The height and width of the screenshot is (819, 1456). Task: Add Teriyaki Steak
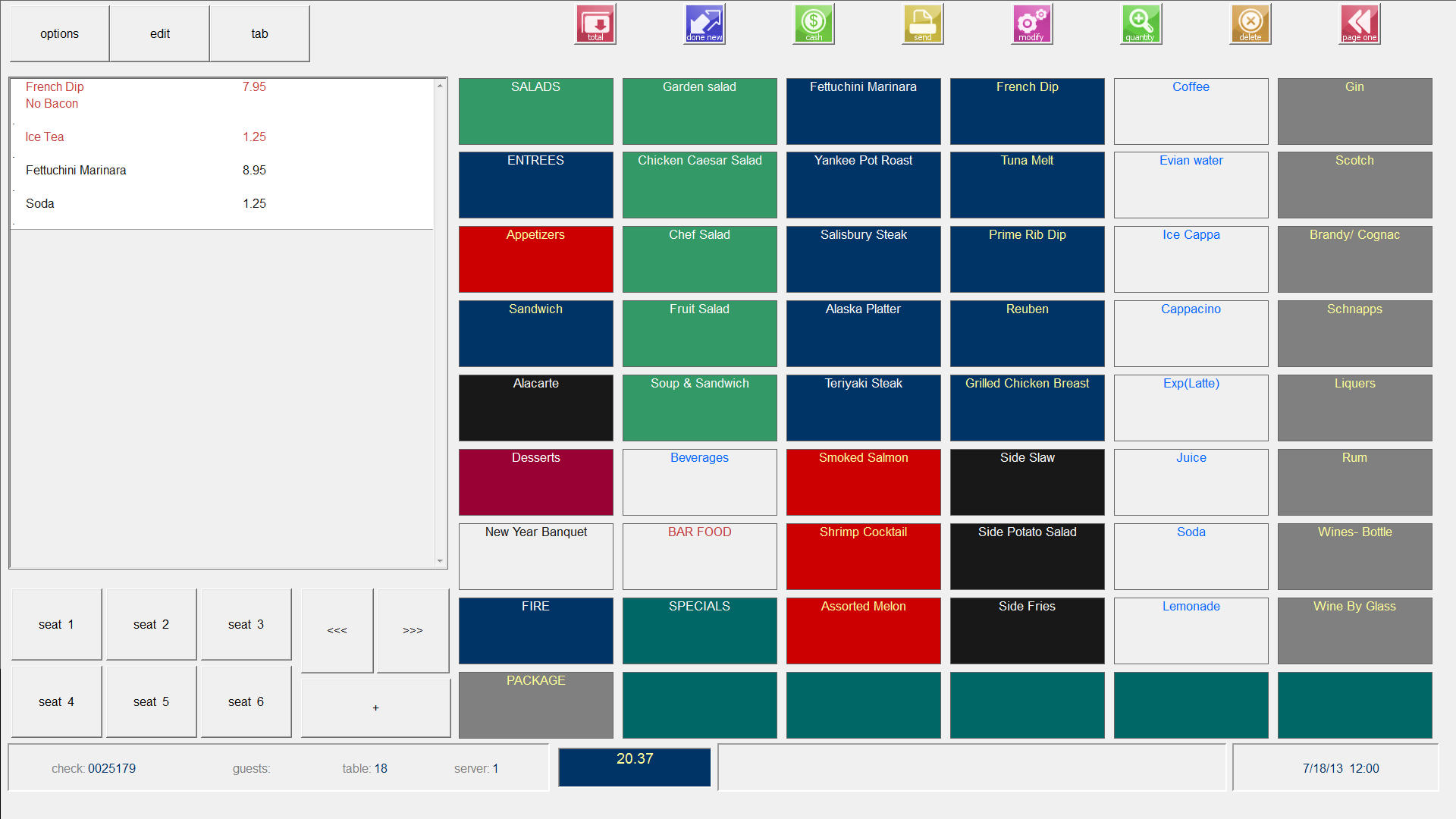coord(864,408)
